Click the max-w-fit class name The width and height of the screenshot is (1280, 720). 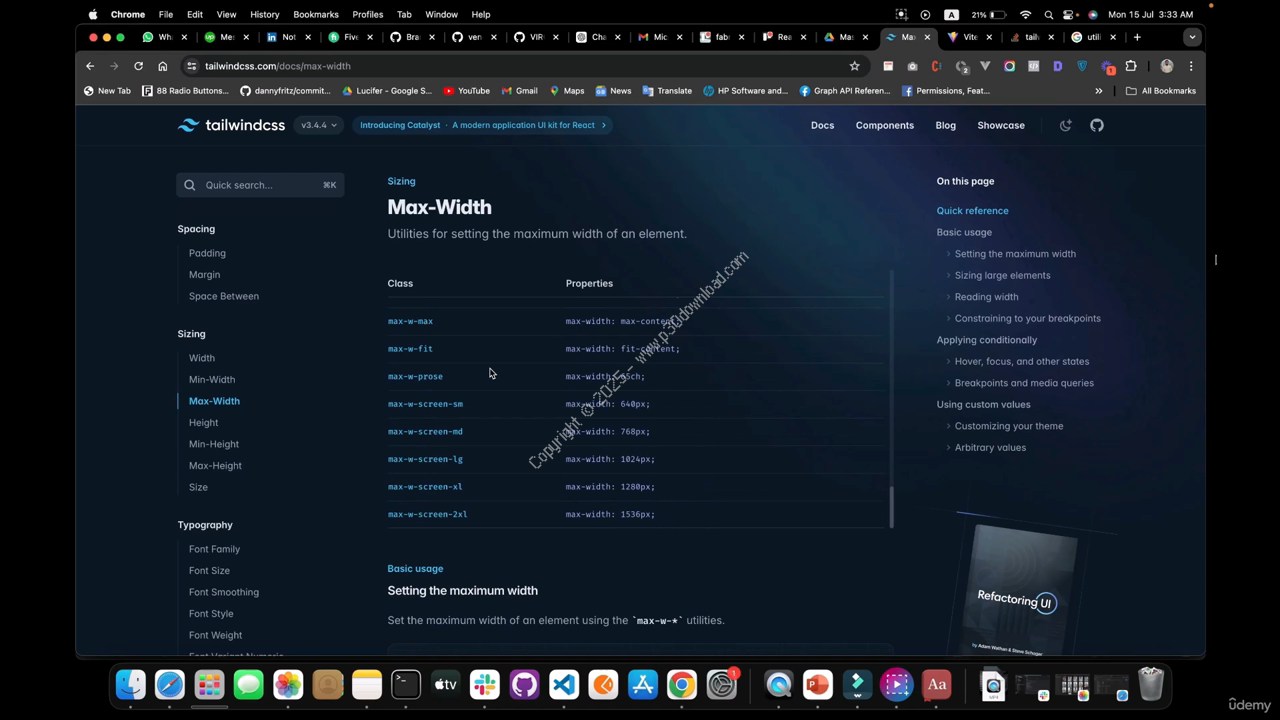coord(410,349)
